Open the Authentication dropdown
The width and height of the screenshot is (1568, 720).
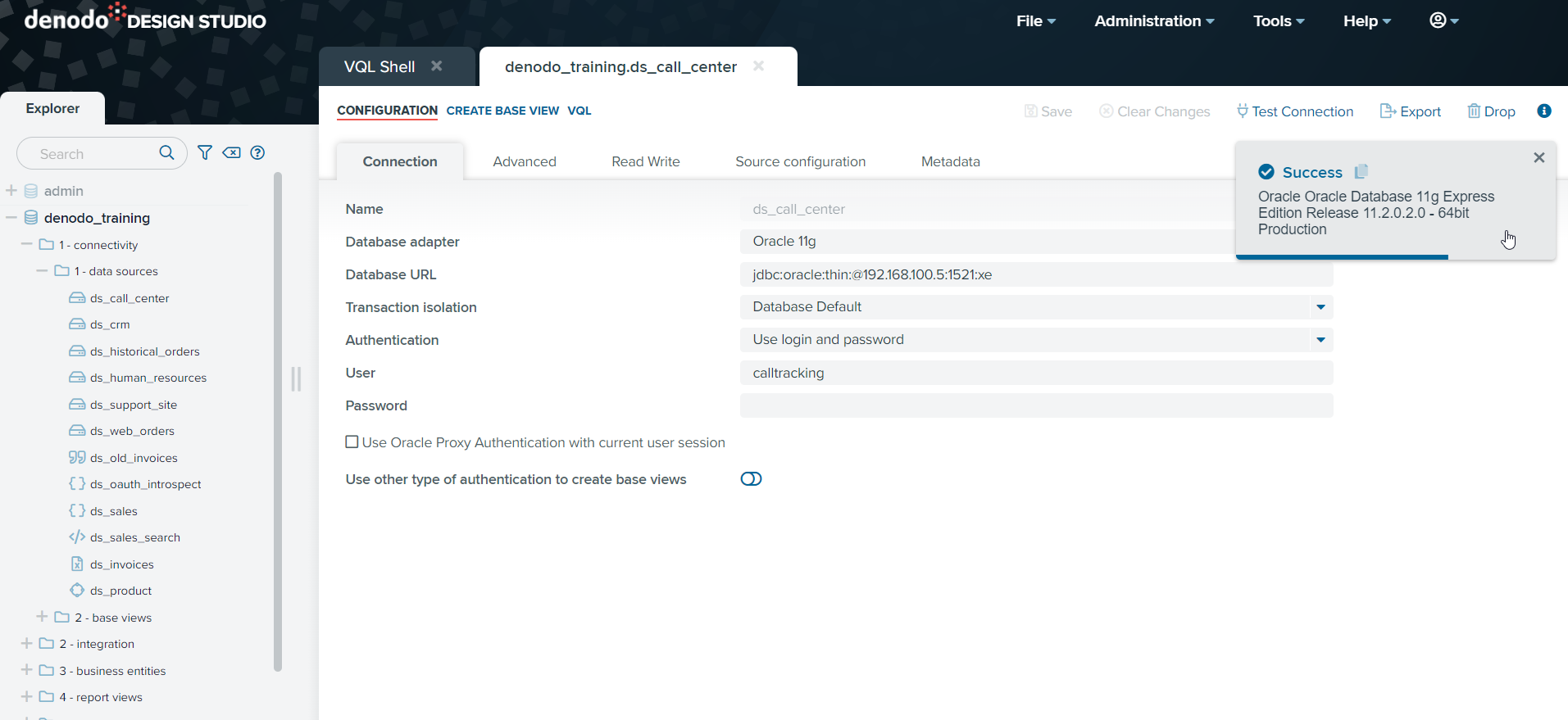click(1320, 340)
